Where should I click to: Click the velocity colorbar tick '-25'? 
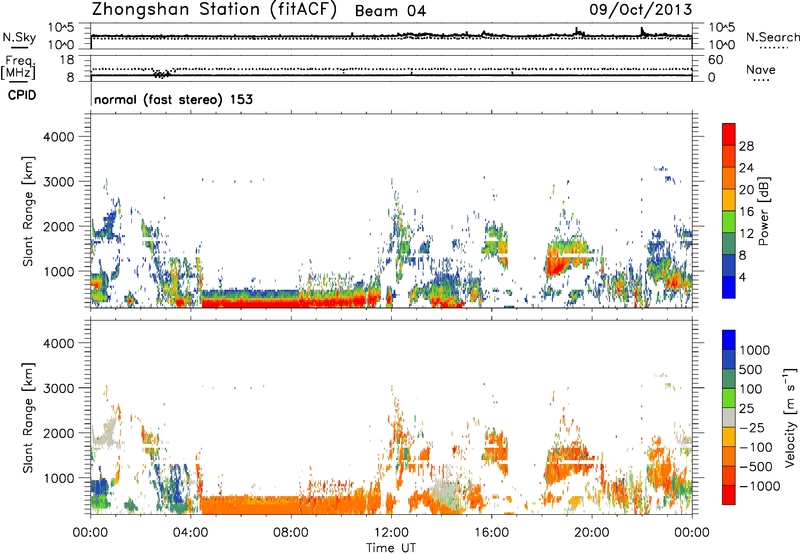[x=754, y=428]
